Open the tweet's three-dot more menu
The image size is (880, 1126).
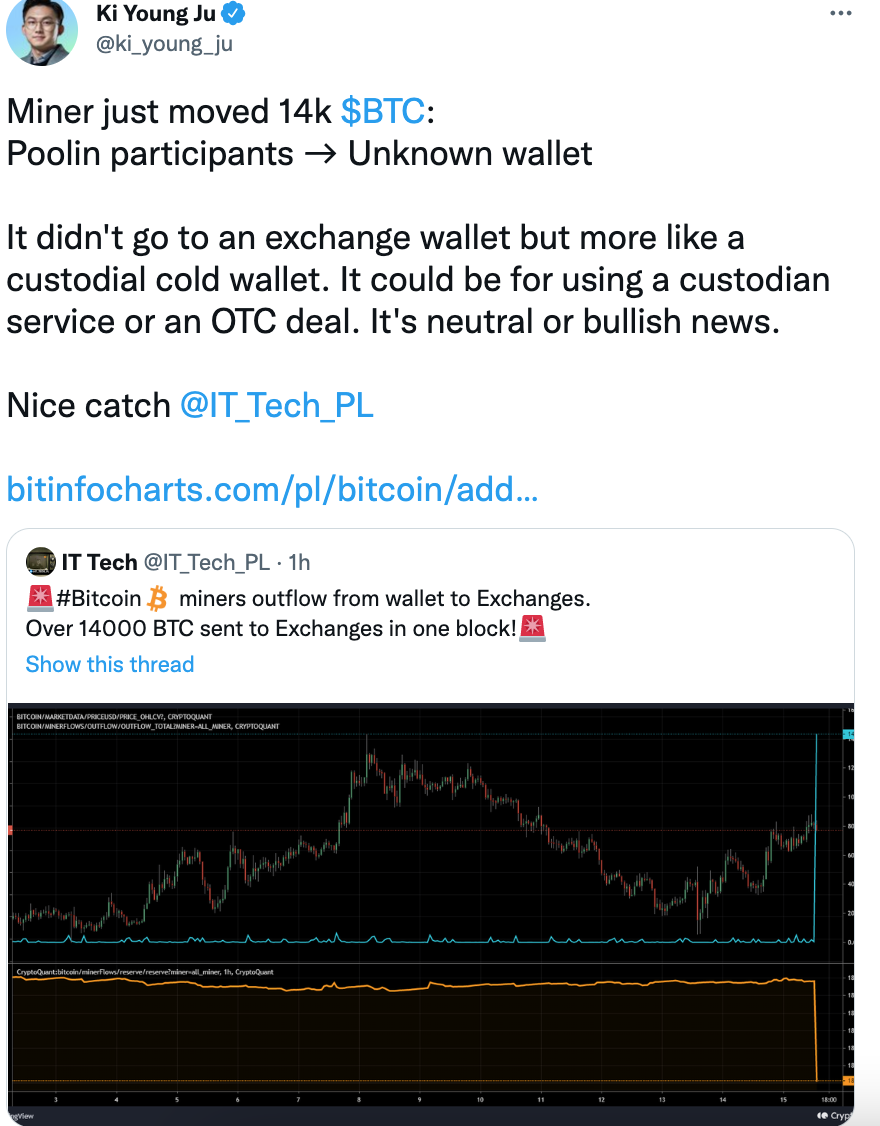tap(842, 14)
